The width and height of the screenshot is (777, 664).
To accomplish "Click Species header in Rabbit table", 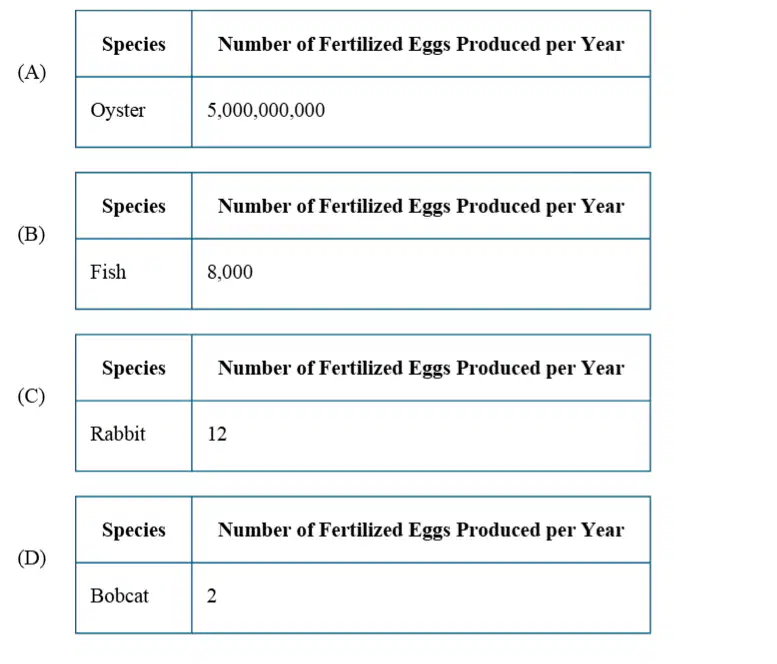I will click(134, 368).
